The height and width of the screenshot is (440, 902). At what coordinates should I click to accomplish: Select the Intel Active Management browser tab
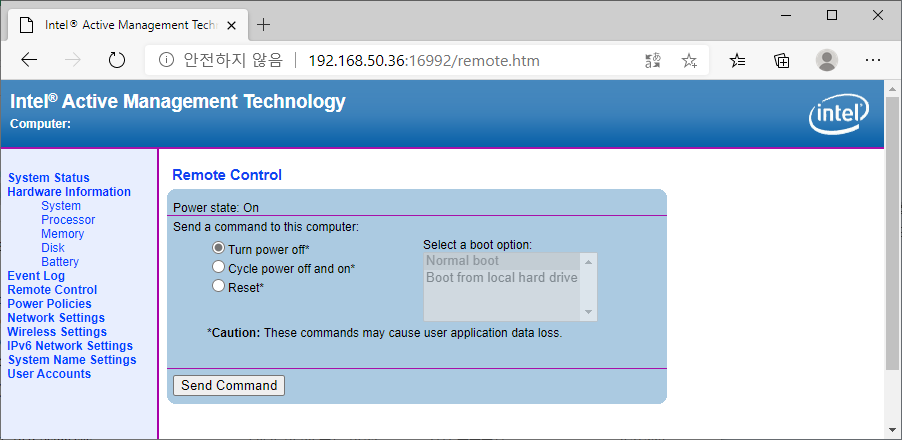(128, 25)
